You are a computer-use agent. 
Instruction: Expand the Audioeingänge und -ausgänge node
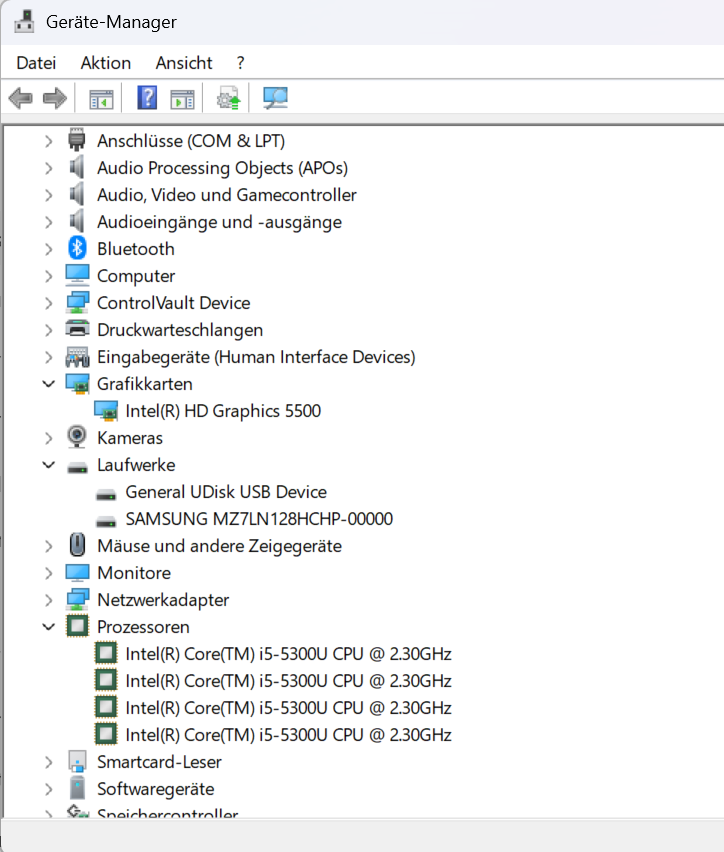(x=48, y=222)
